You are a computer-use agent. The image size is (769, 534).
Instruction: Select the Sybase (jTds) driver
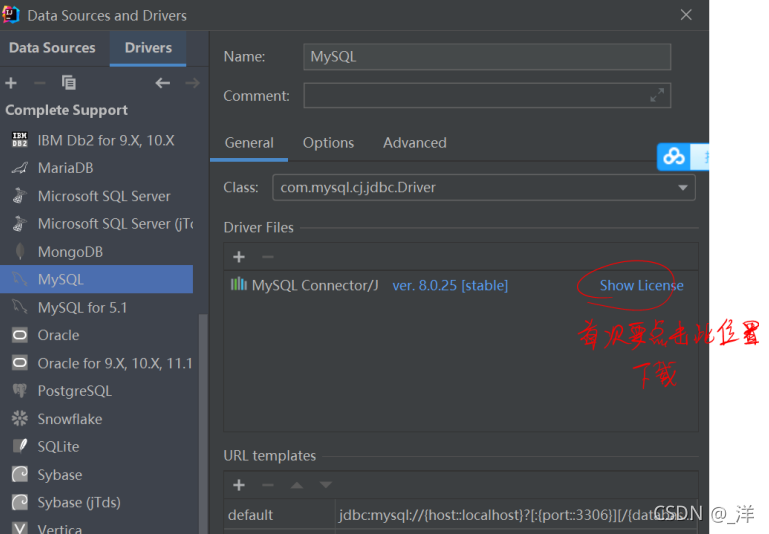pos(97,502)
